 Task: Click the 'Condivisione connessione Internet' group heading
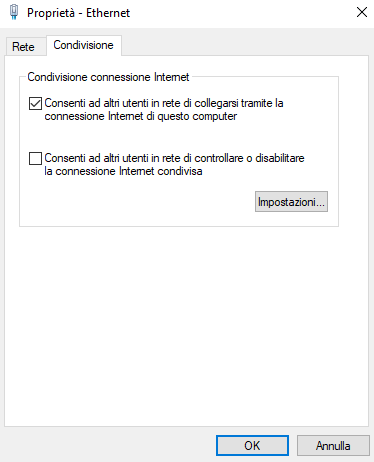pos(108,77)
